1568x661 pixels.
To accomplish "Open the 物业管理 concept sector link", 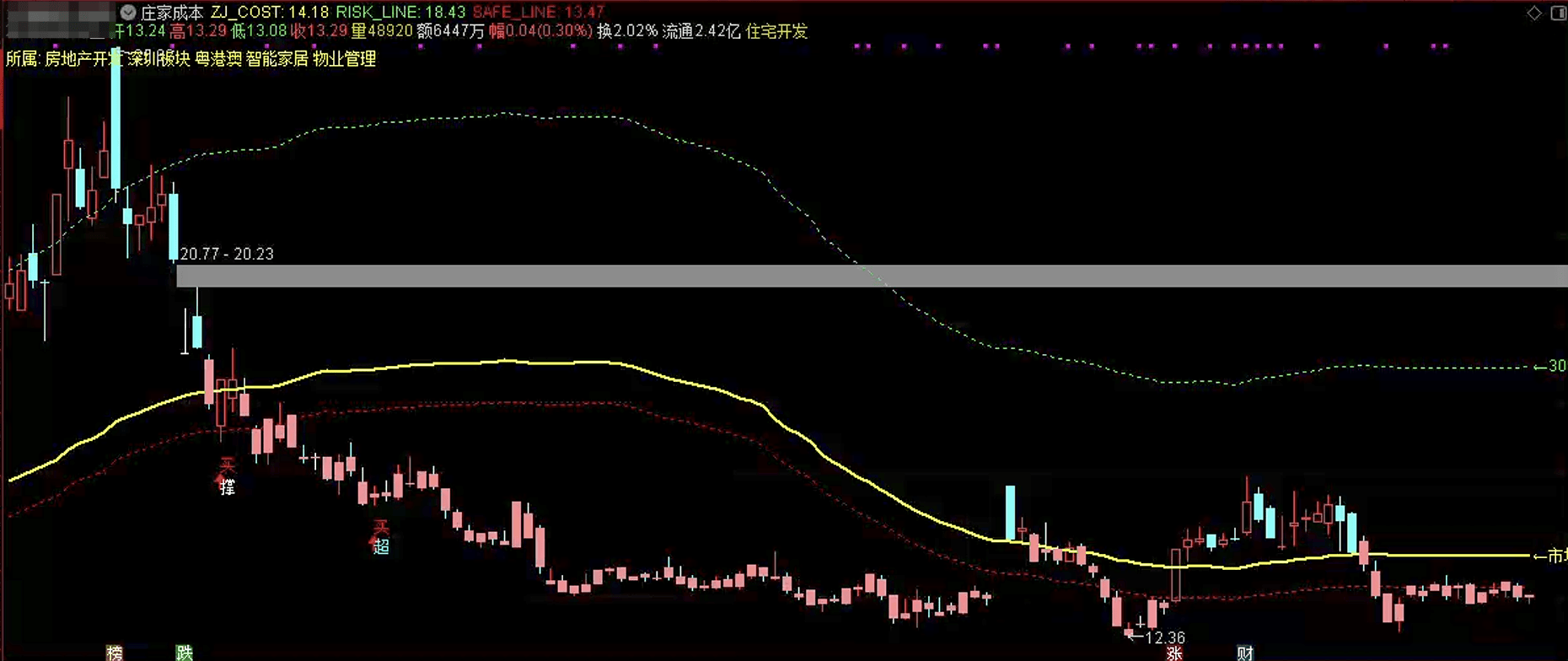I will (x=344, y=59).
